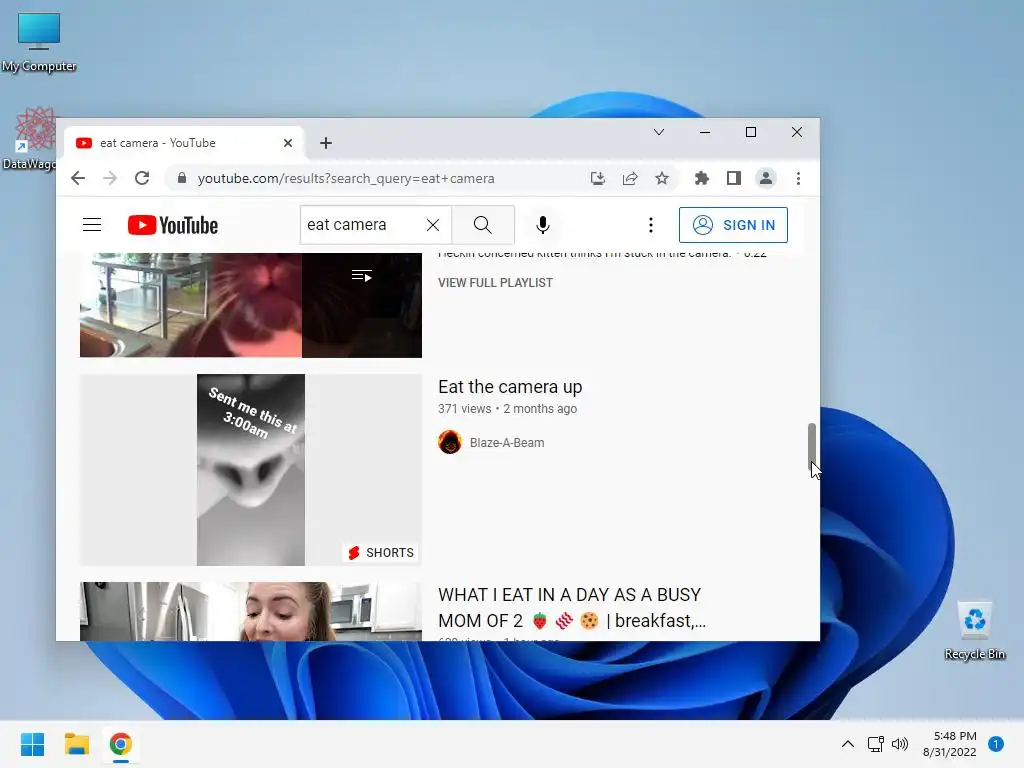Open Chrome extensions puzzle icon

(701, 178)
